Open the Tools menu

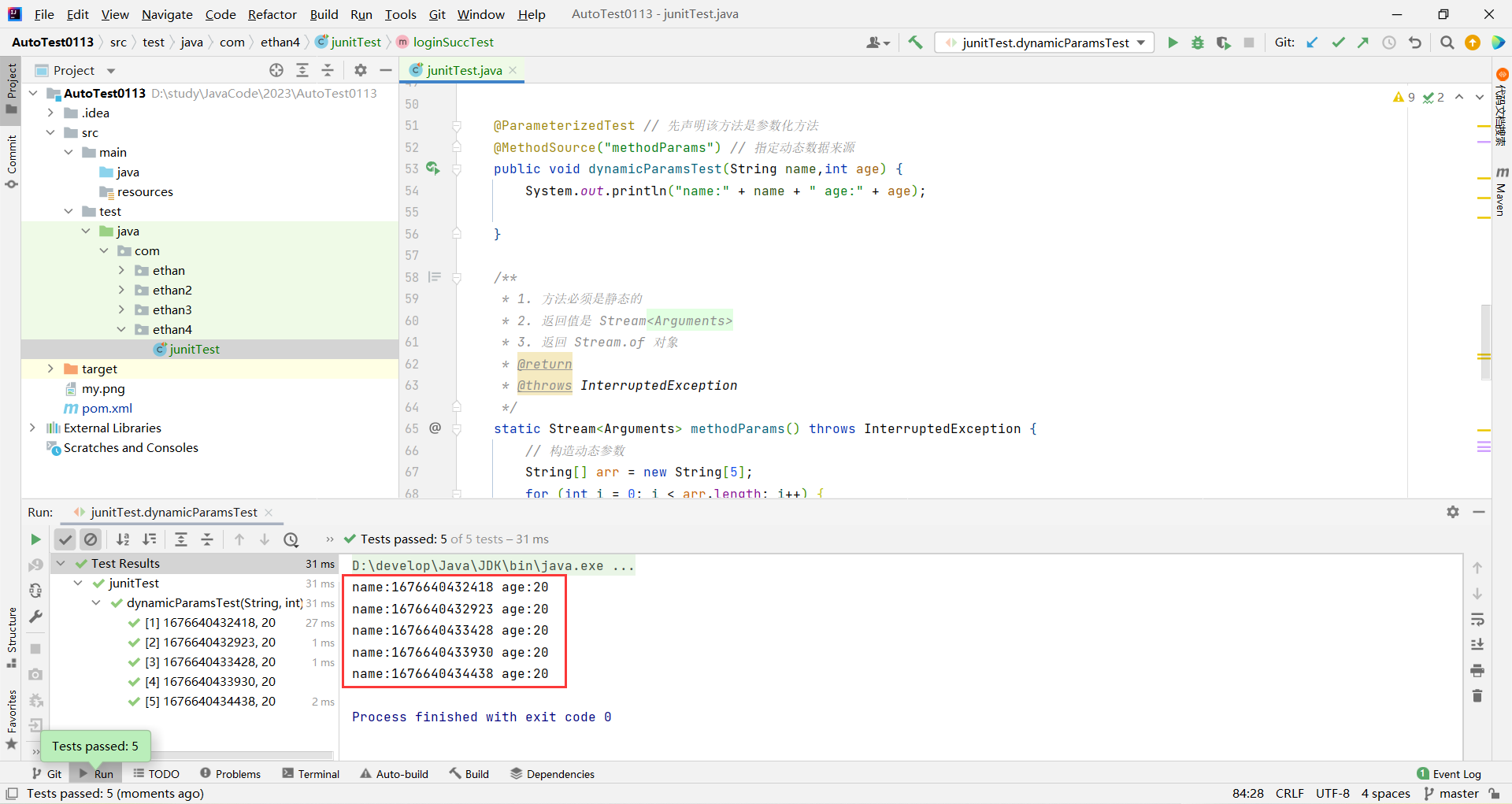coord(400,14)
